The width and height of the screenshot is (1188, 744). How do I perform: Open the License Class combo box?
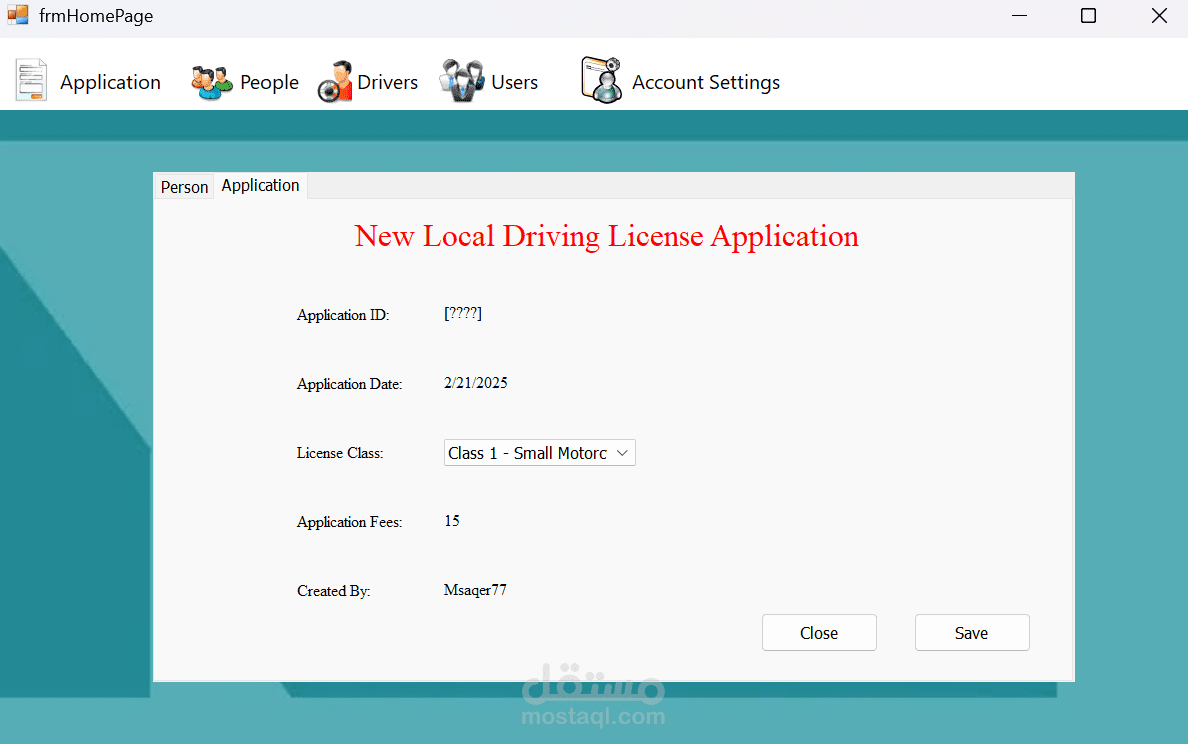(x=527, y=453)
